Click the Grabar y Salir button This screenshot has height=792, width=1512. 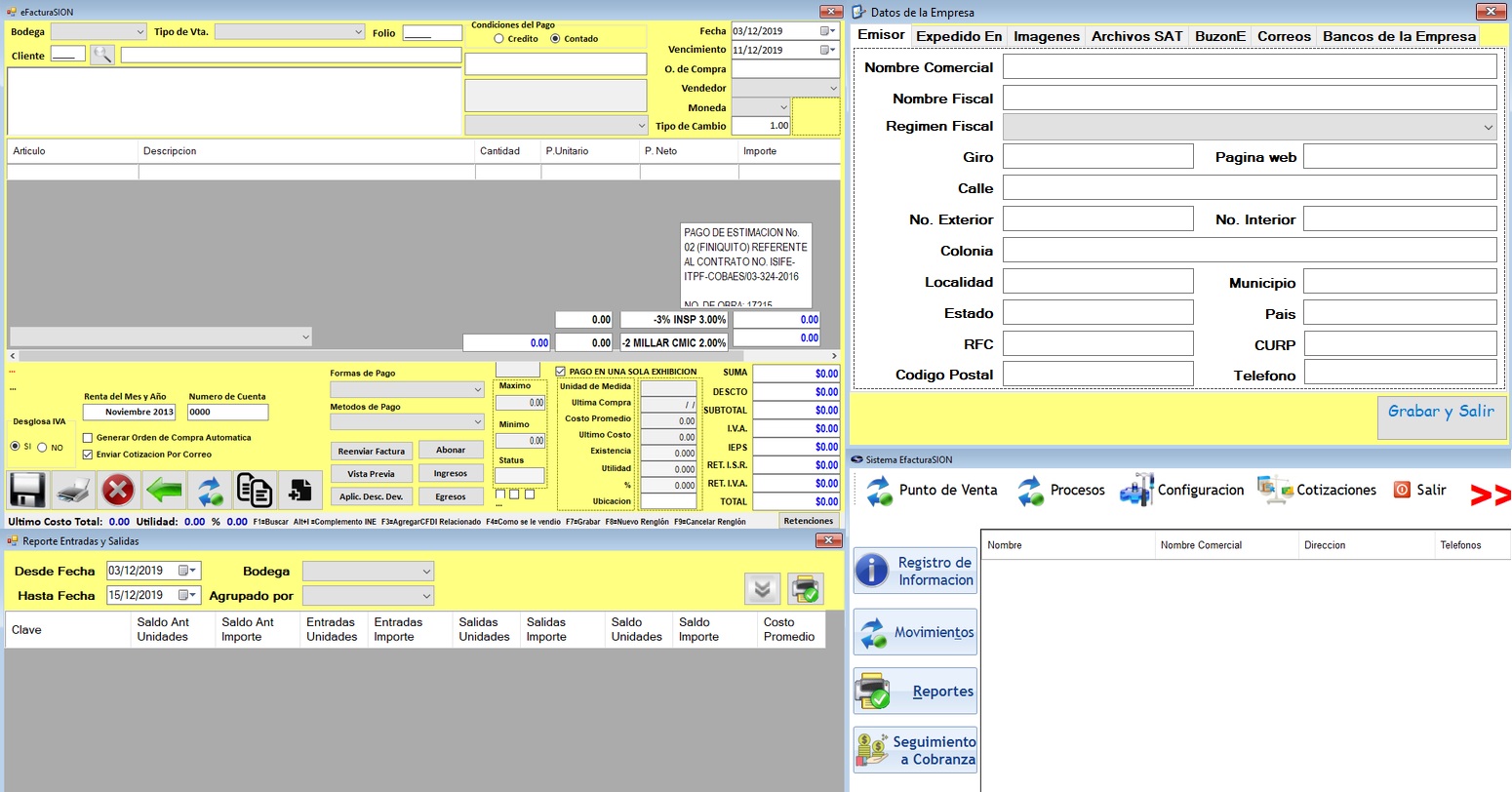pos(1441,416)
